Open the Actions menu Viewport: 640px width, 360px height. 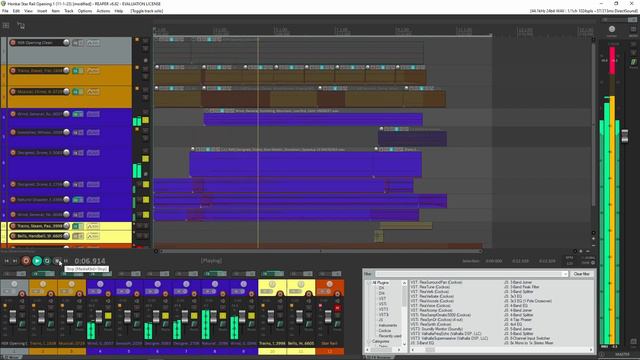[x=103, y=11]
